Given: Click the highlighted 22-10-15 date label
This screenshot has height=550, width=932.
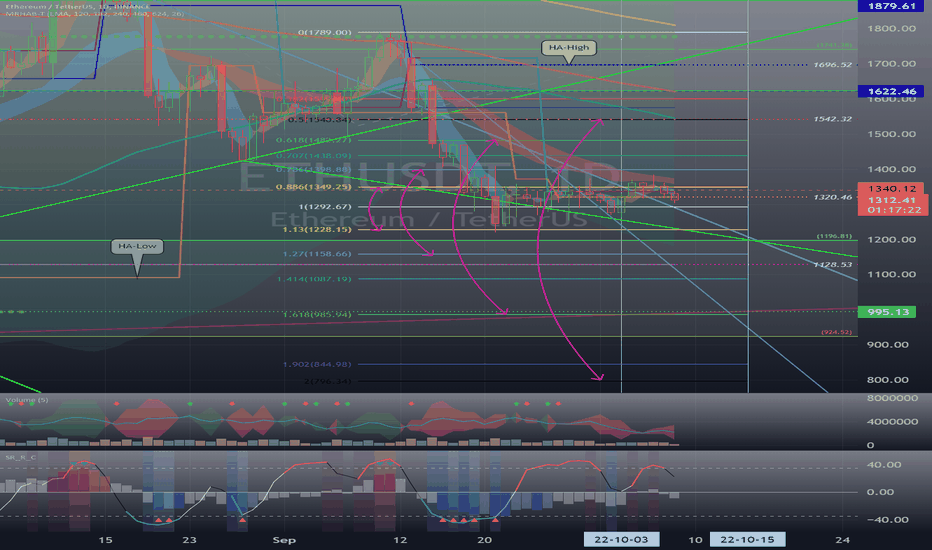Looking at the screenshot, I should (747, 540).
